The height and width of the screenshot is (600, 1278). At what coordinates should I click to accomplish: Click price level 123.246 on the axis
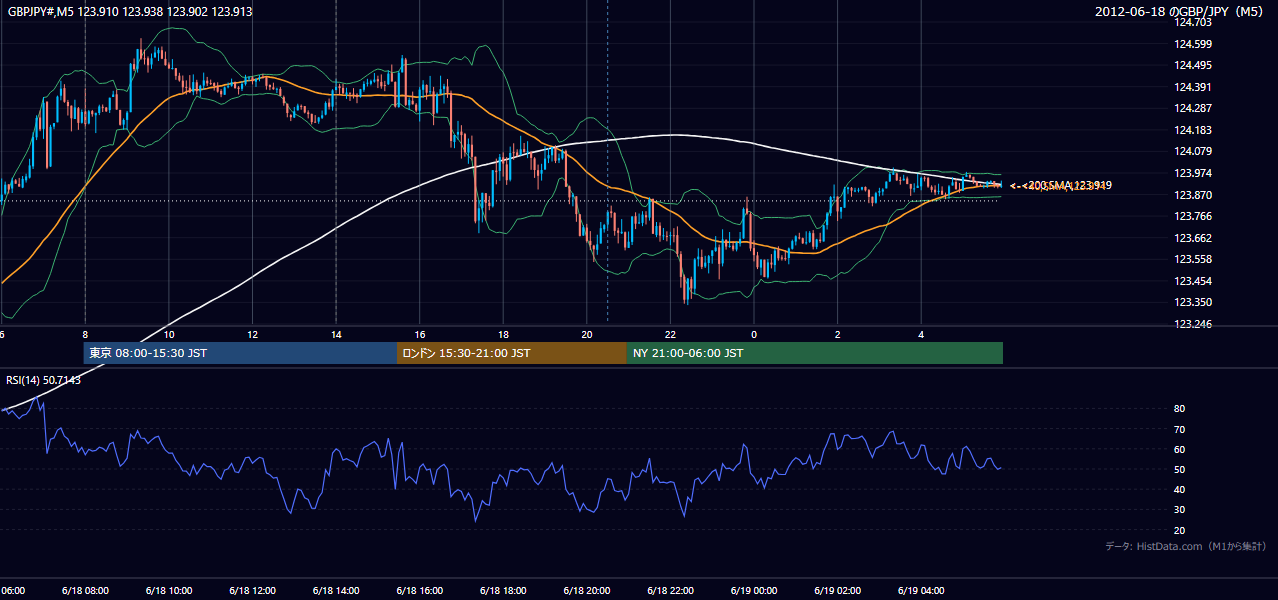click(1193, 324)
